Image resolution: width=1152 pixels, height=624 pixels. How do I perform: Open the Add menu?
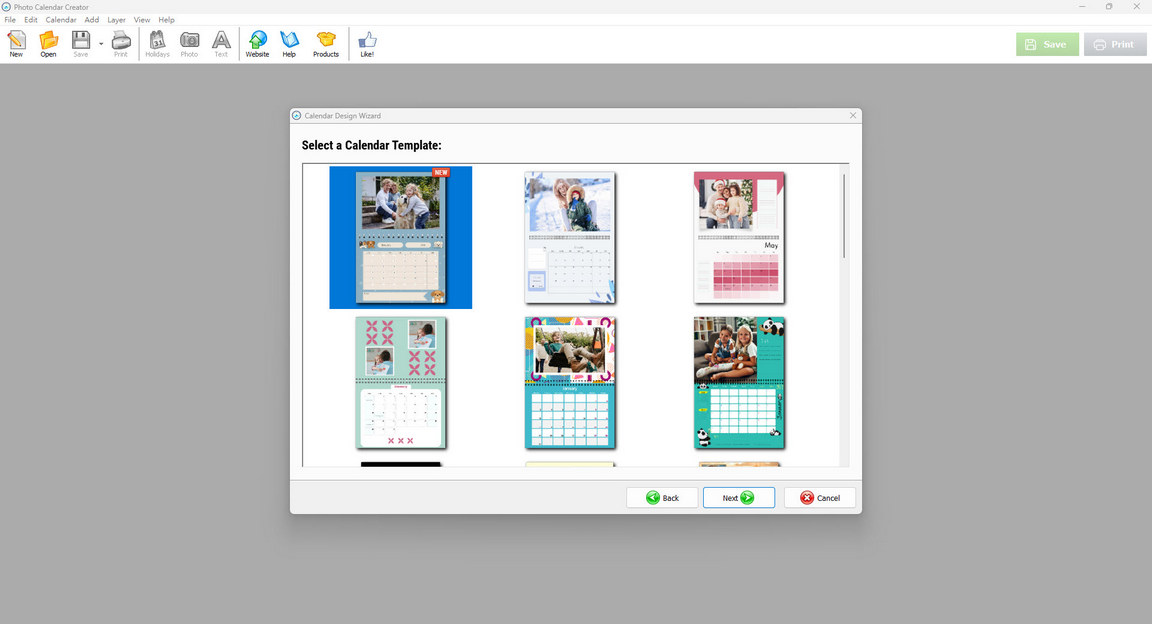coord(92,20)
